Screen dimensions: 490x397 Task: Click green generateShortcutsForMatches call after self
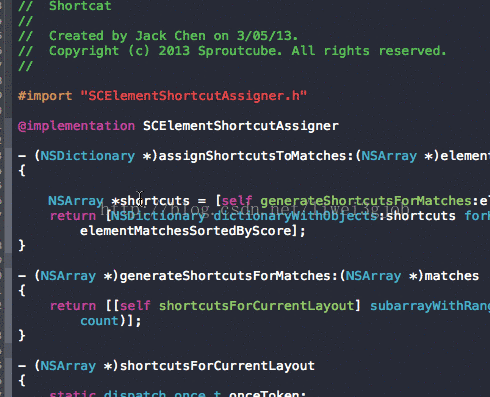pyautogui.click(x=366, y=201)
